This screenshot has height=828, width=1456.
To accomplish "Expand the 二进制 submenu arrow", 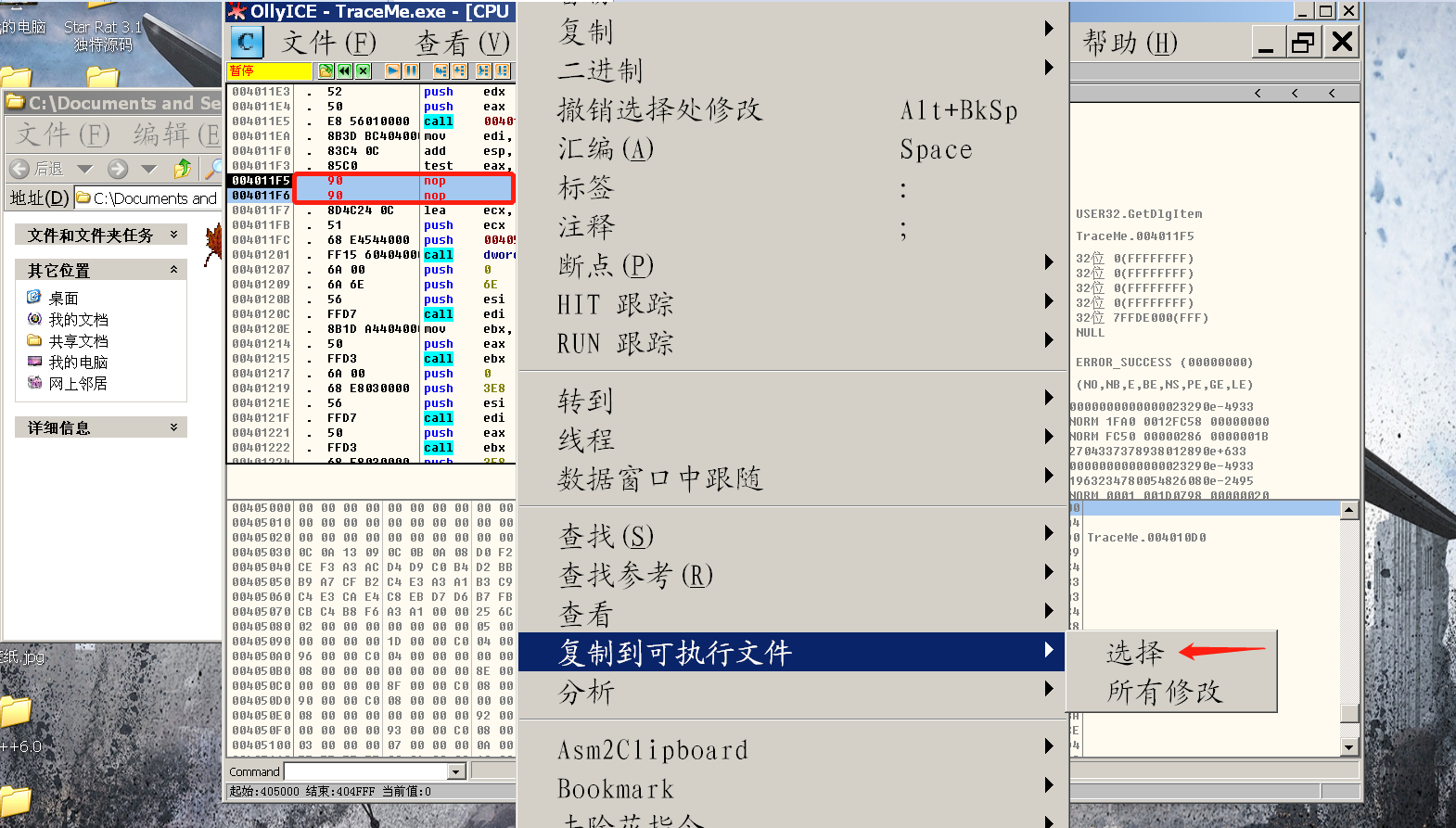I will coord(1049,67).
